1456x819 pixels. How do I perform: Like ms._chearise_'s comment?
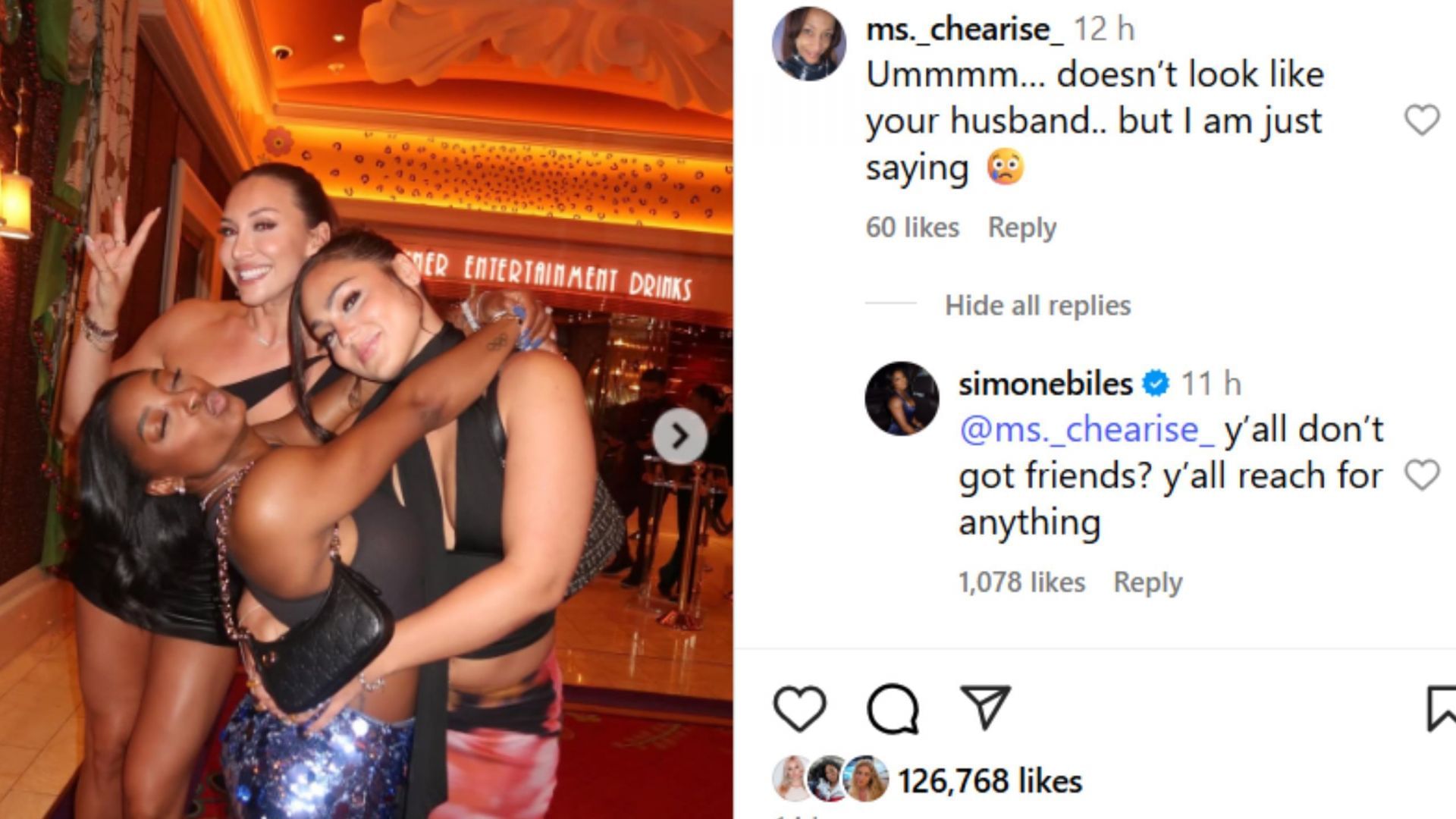(x=1422, y=121)
